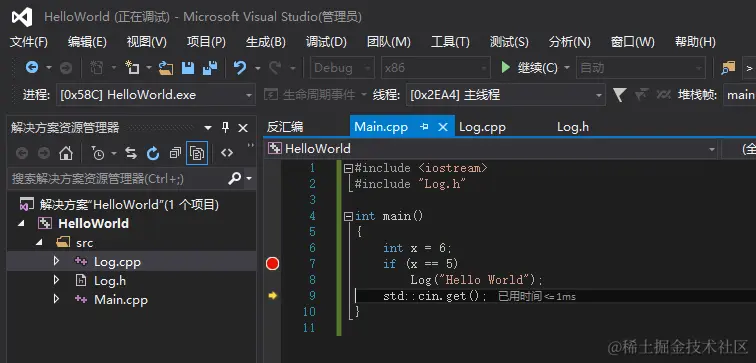Open the x86 platform dropdown
The width and height of the screenshot is (756, 363).
coord(436,68)
